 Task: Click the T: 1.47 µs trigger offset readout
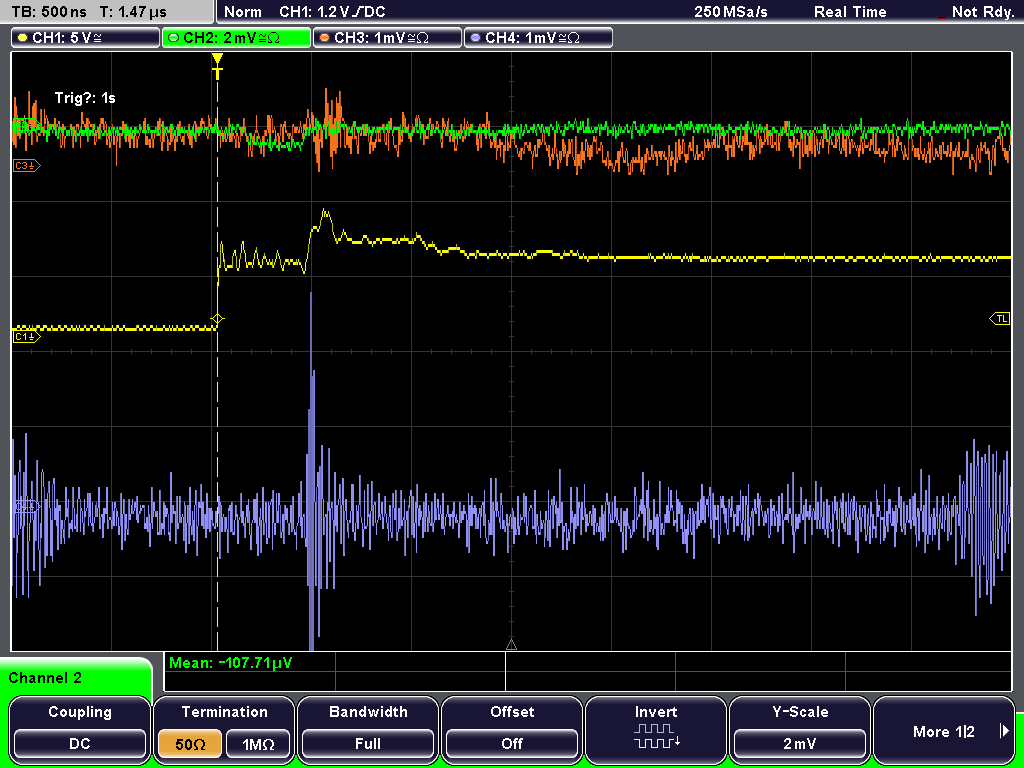click(x=134, y=12)
